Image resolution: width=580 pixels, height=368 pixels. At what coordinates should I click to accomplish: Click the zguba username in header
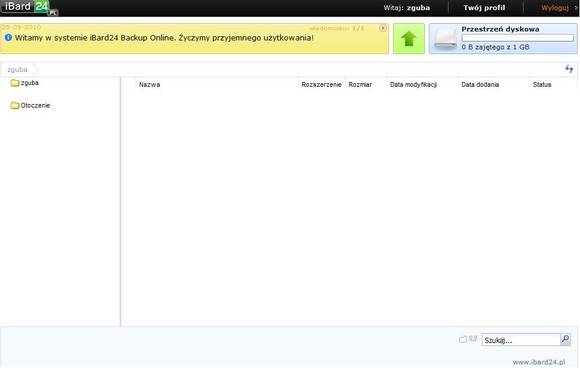[x=418, y=8]
